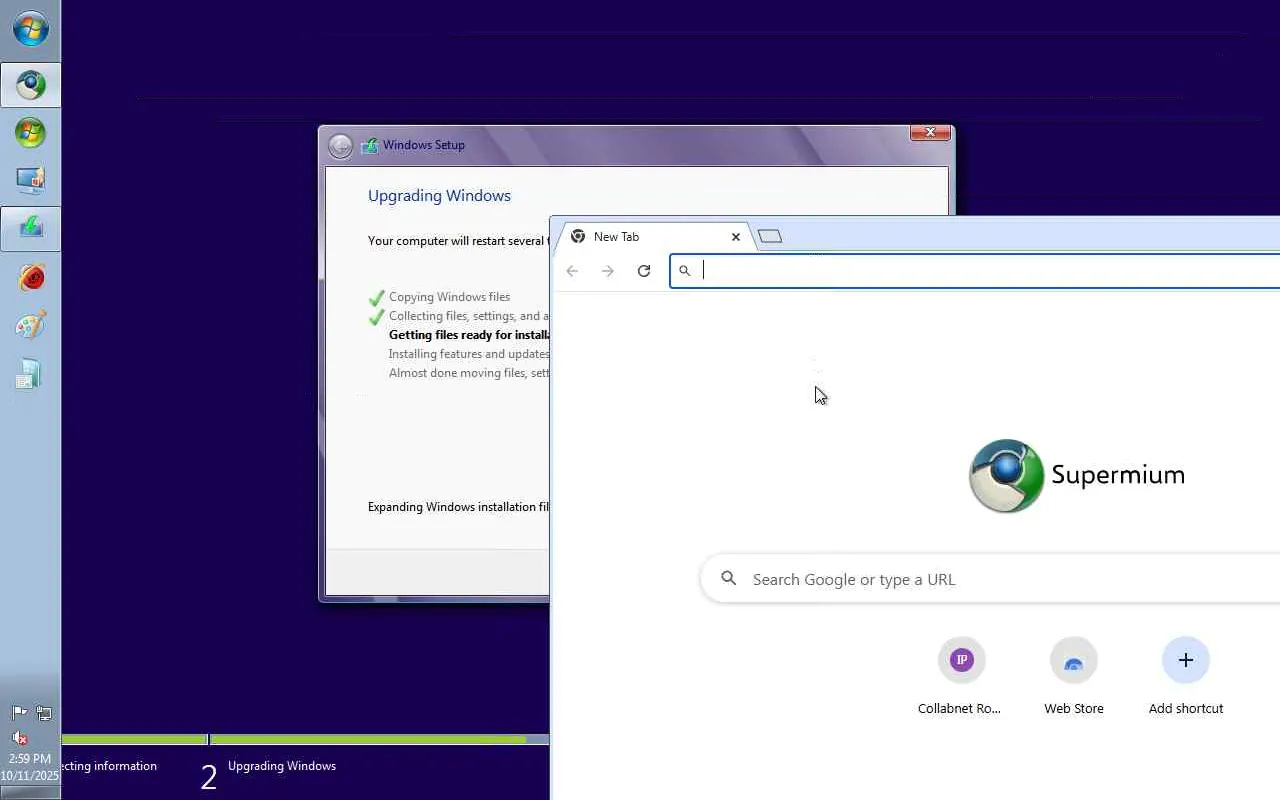1280x800 pixels.
Task: Open Paint from the taskbar
Action: [30, 325]
